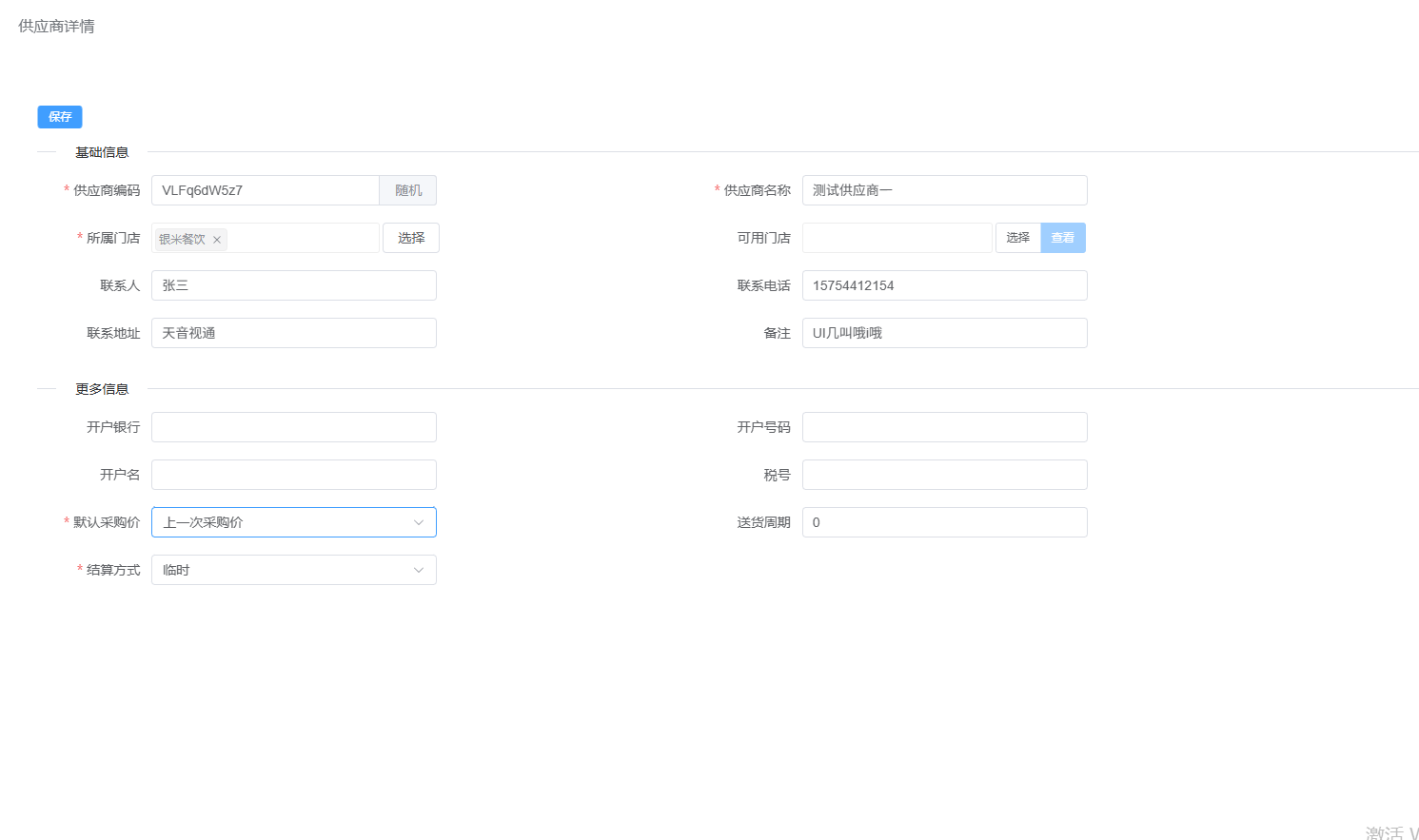Select the 联系电话 phone number field

click(944, 285)
